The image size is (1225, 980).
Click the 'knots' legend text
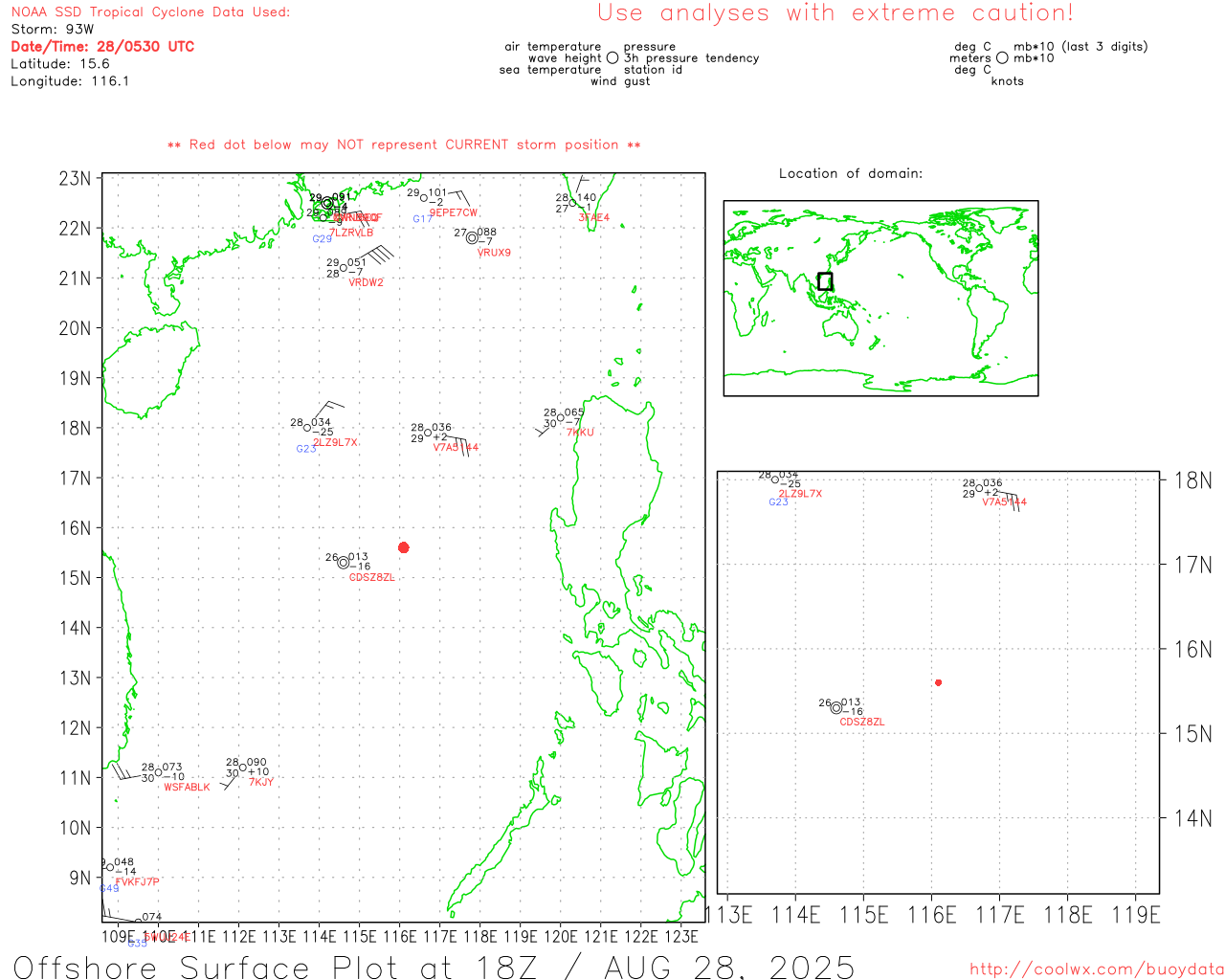1008,81
